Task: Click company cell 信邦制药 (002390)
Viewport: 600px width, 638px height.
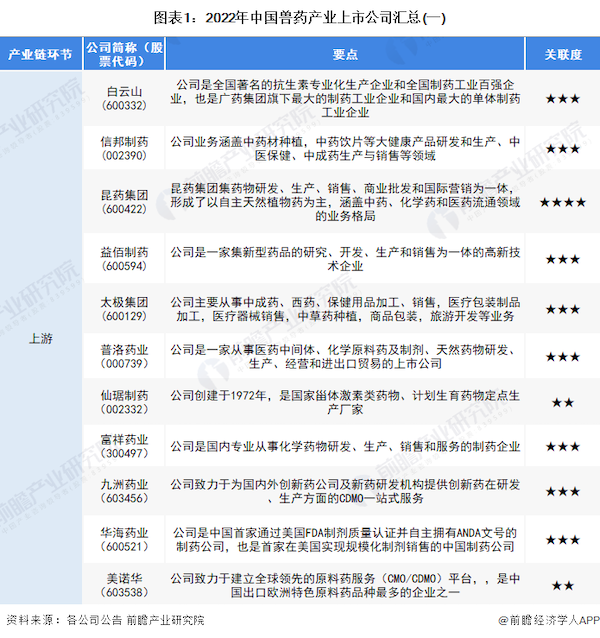Action: pos(124,149)
